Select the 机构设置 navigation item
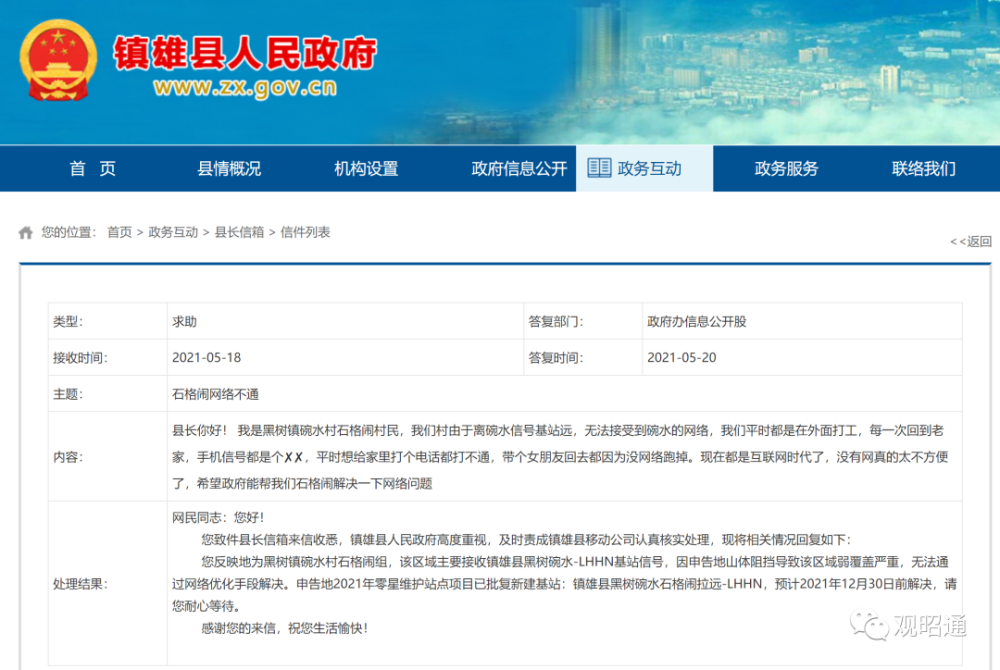This screenshot has width=1000, height=670. (366, 168)
